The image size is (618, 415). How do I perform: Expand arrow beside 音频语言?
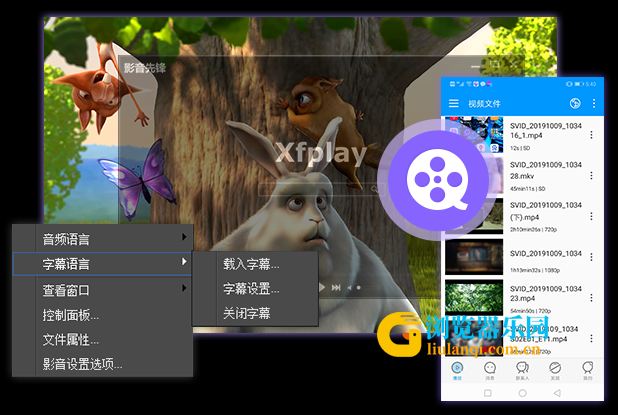coord(184,237)
